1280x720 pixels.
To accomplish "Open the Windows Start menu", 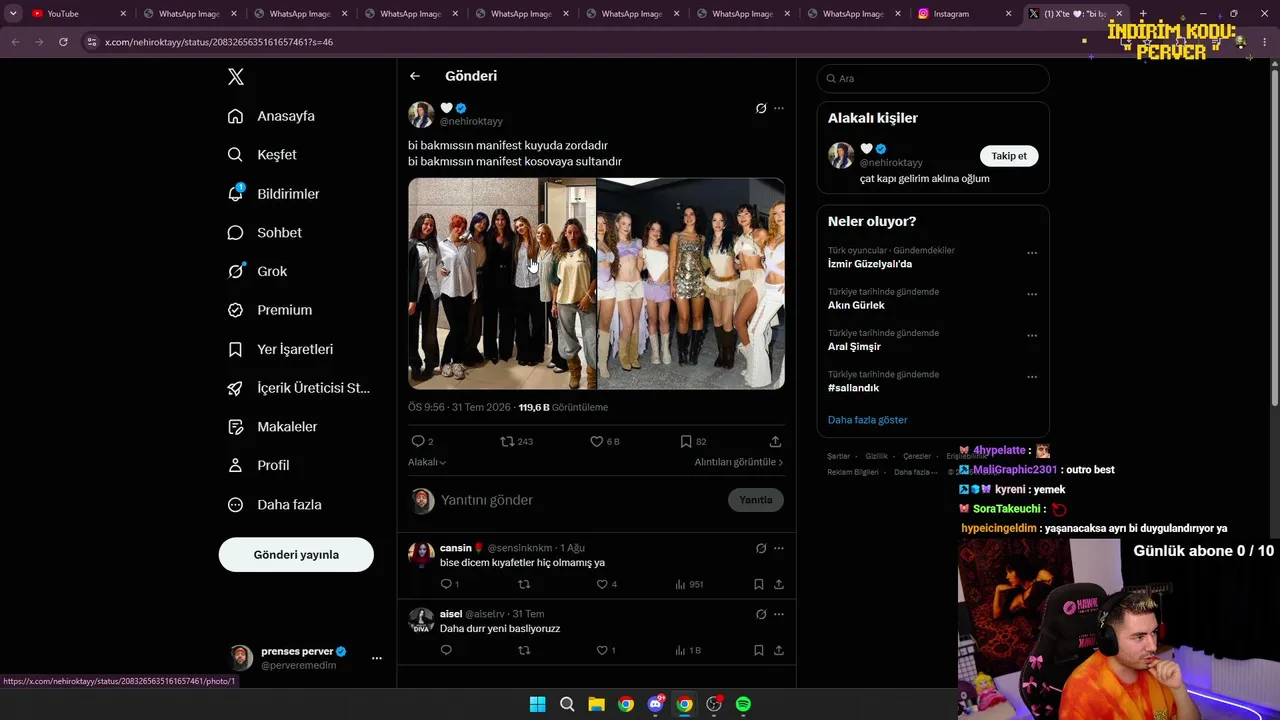I will (x=537, y=704).
